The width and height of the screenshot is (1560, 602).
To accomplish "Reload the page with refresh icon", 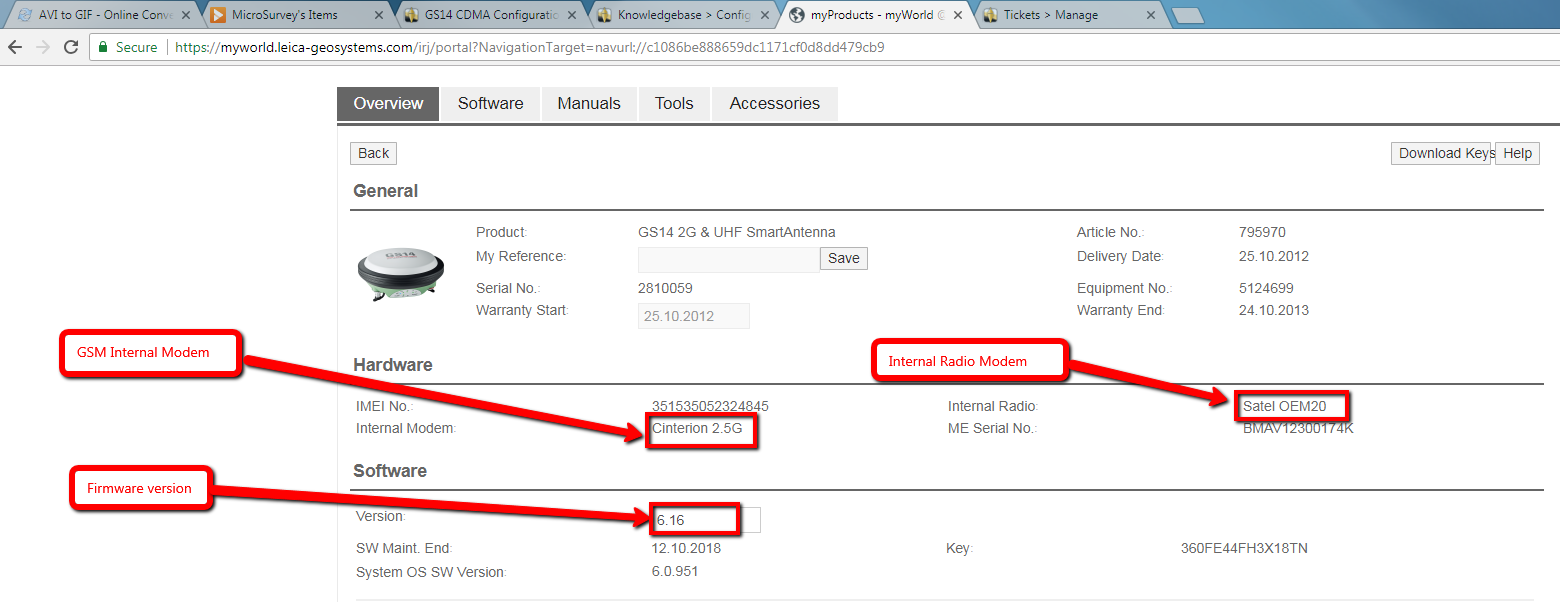I will click(71, 47).
